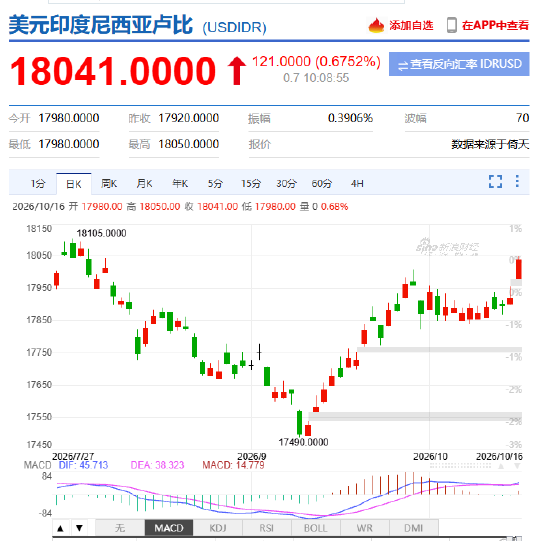The height and width of the screenshot is (541, 550).
Task: Switch to the 5分 chart tab
Action: click(215, 183)
